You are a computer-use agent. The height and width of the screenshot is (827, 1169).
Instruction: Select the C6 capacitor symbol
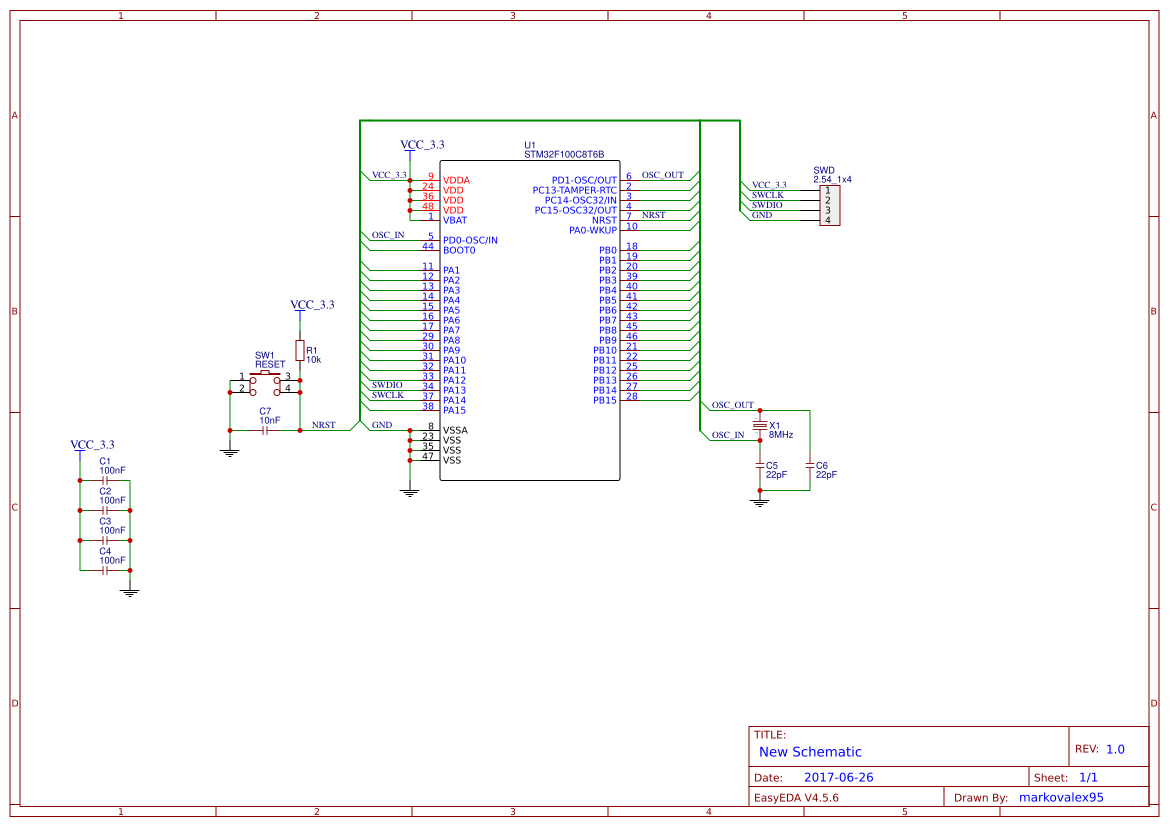[x=810, y=465]
